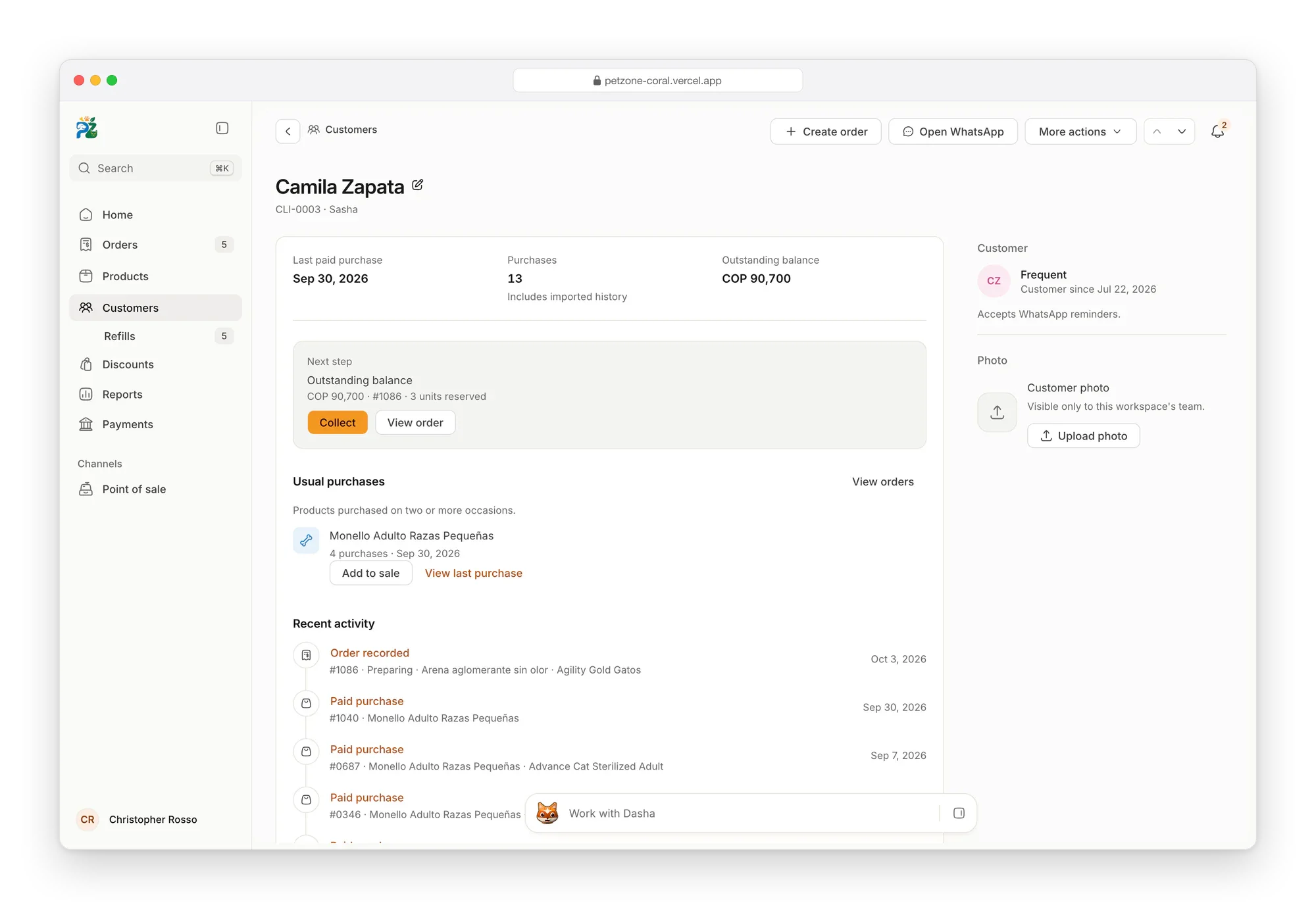Screen dimensions: 1316x909
Task: Click the CR user avatar
Action: [88, 820]
